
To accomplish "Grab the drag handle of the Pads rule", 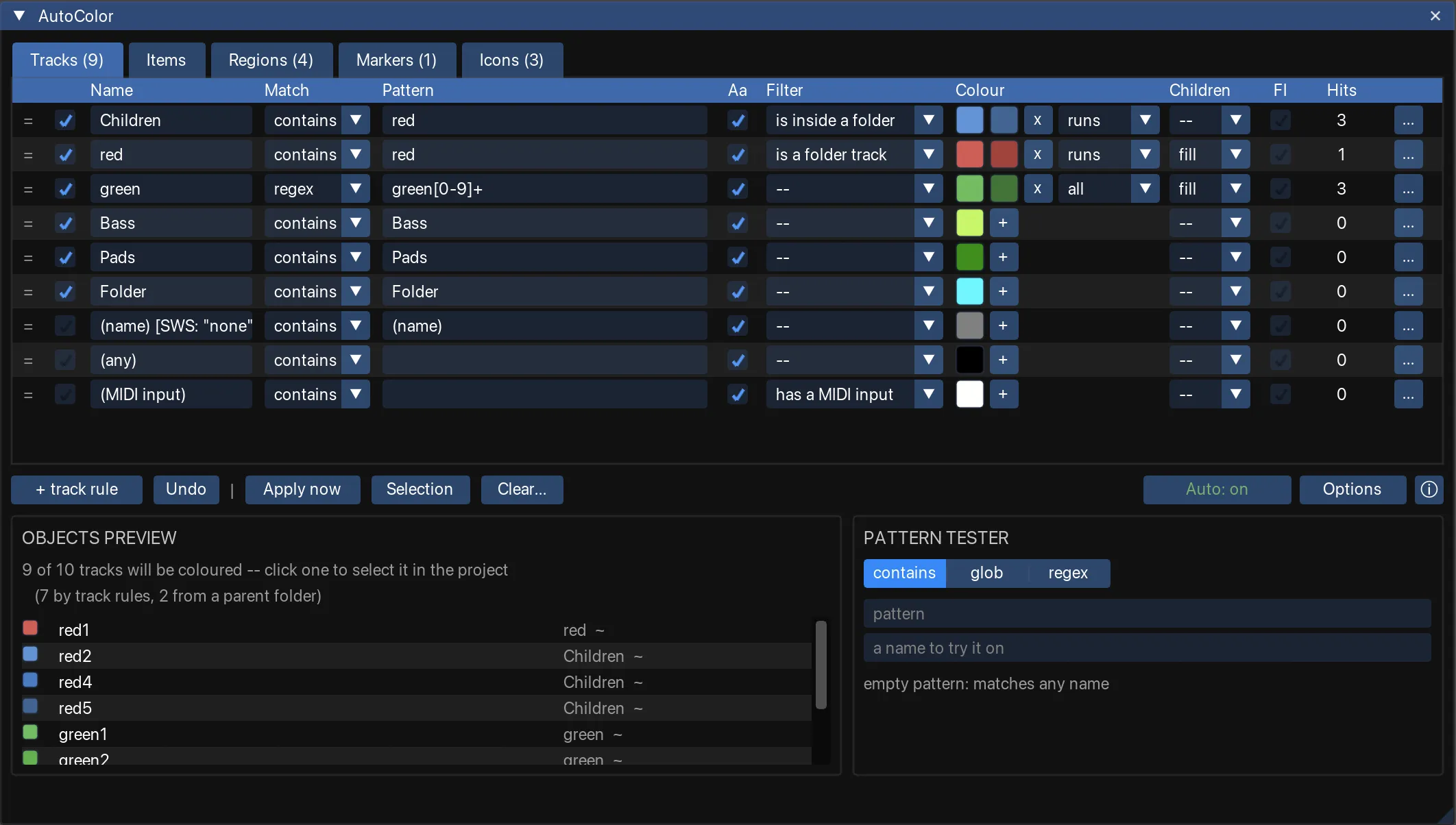I will click(x=28, y=258).
